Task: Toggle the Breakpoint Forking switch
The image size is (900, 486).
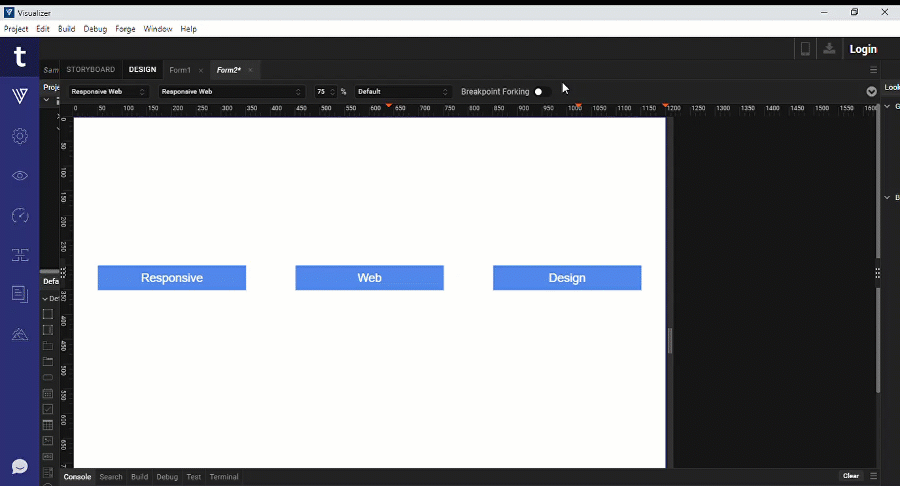Action: coord(541,92)
